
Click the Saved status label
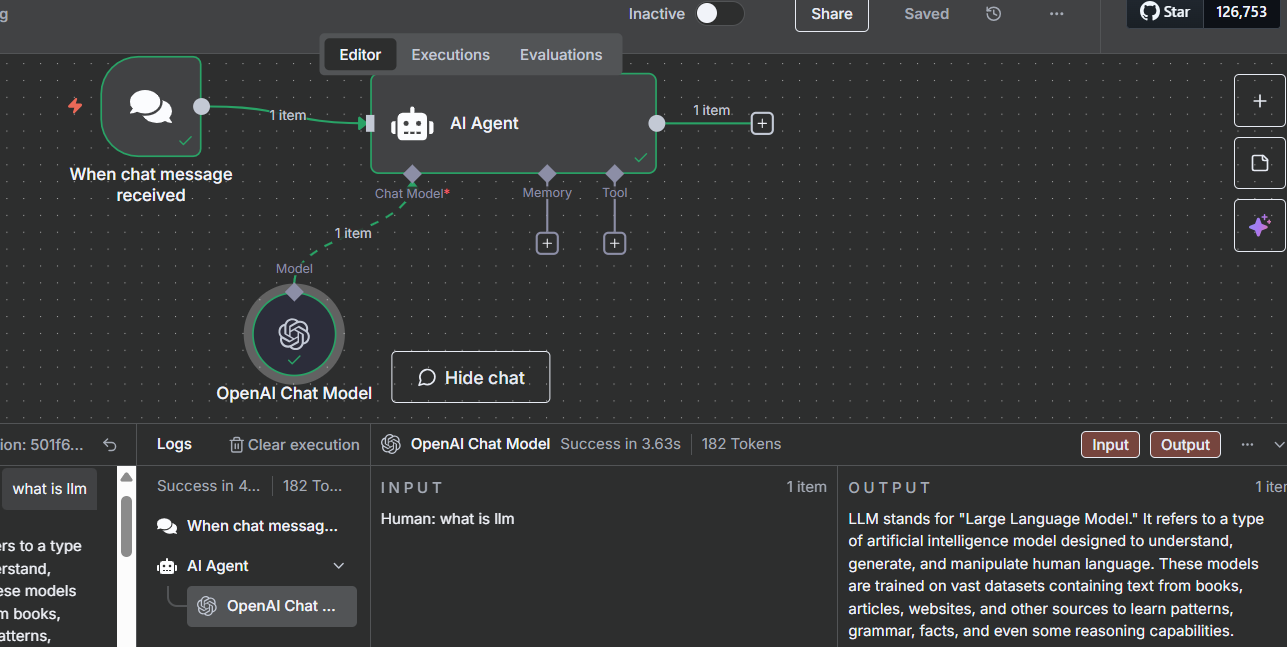pyautogui.click(x=927, y=14)
